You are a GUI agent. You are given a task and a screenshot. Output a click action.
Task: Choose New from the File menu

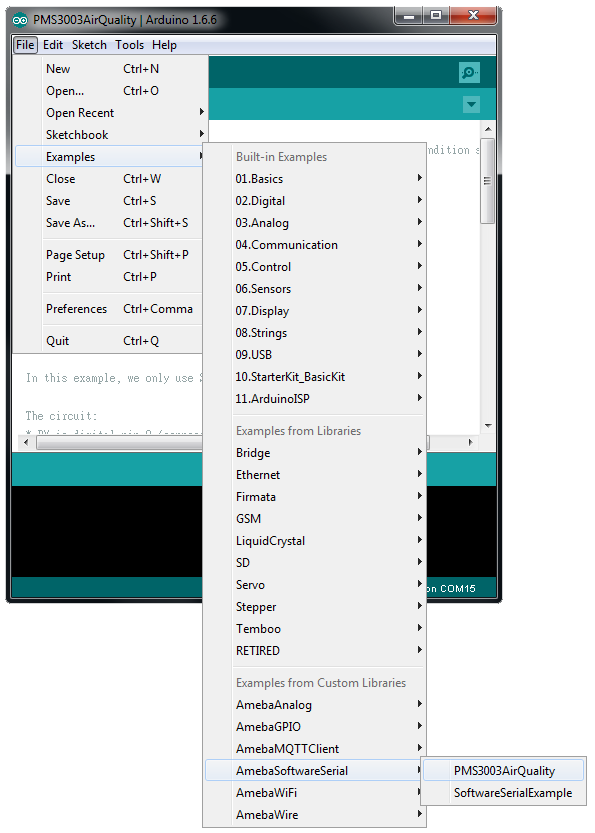pyautogui.click(x=109, y=69)
